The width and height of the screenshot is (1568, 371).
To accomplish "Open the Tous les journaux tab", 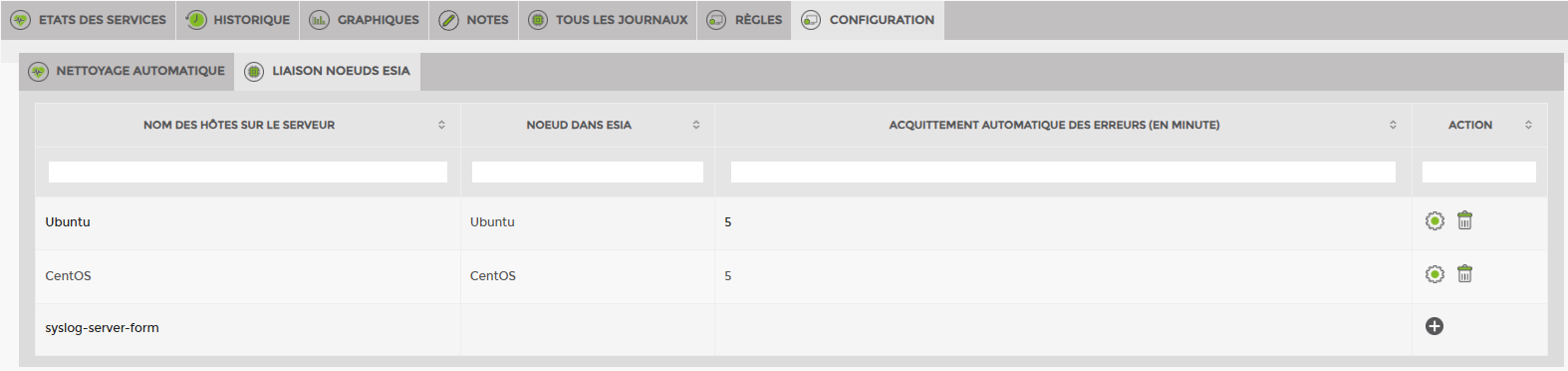I will click(608, 20).
